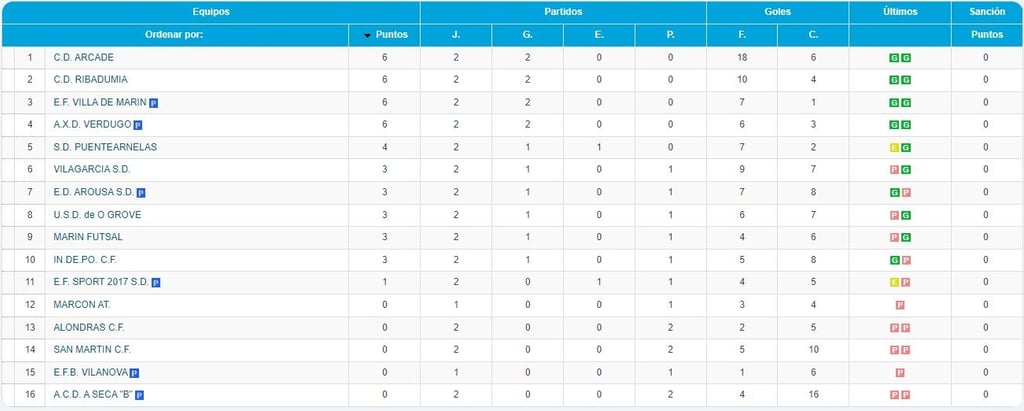Click the red P result badge for MARCON AT.
This screenshot has height=411, width=1024.
click(900, 305)
